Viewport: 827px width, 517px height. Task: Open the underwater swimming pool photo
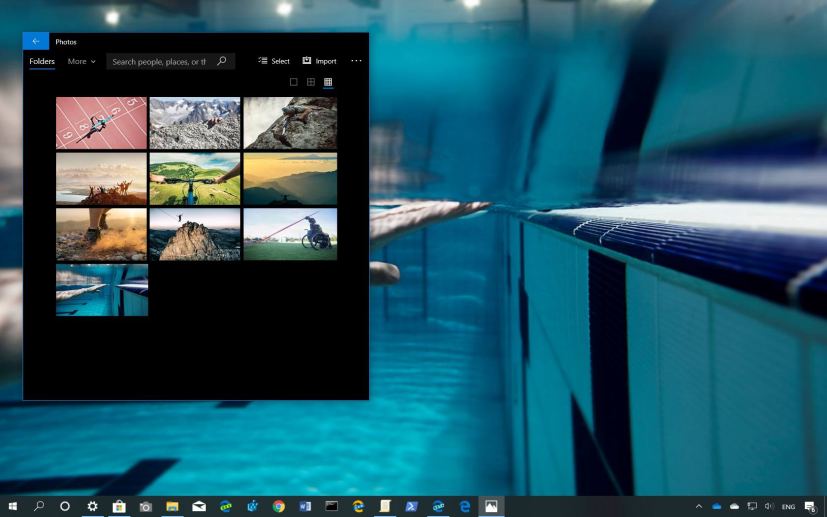pyautogui.click(x=102, y=290)
